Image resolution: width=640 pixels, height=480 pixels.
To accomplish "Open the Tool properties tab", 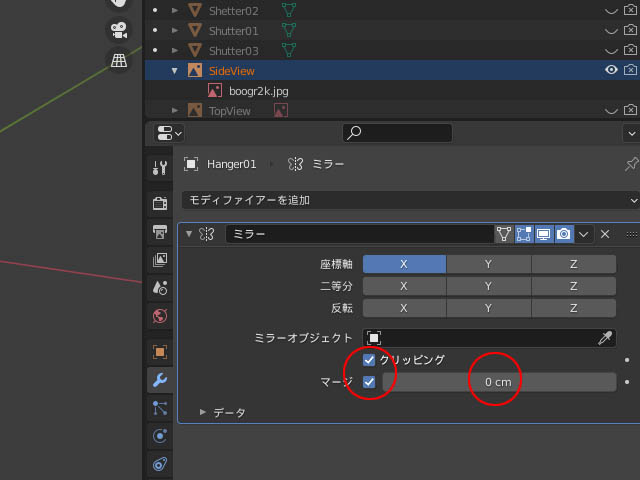I will pos(160,168).
